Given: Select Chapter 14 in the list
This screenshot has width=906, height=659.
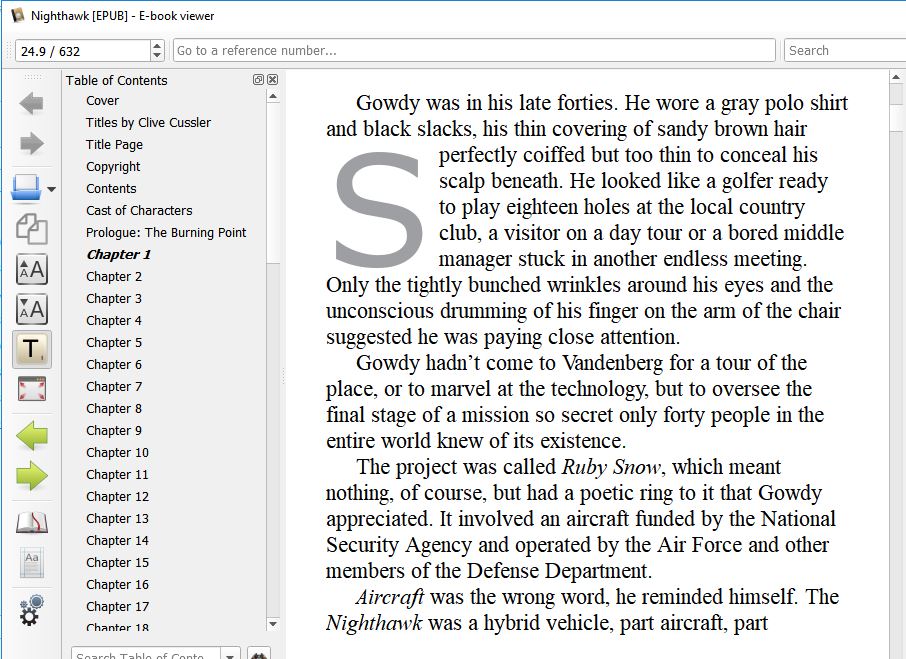Looking at the screenshot, I should (117, 540).
